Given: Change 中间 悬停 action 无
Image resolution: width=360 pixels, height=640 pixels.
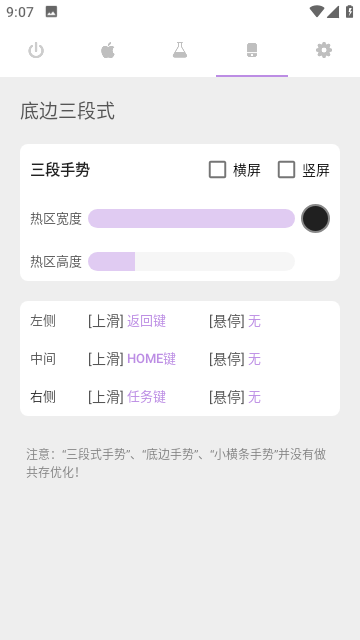Looking at the screenshot, I should [254, 359].
